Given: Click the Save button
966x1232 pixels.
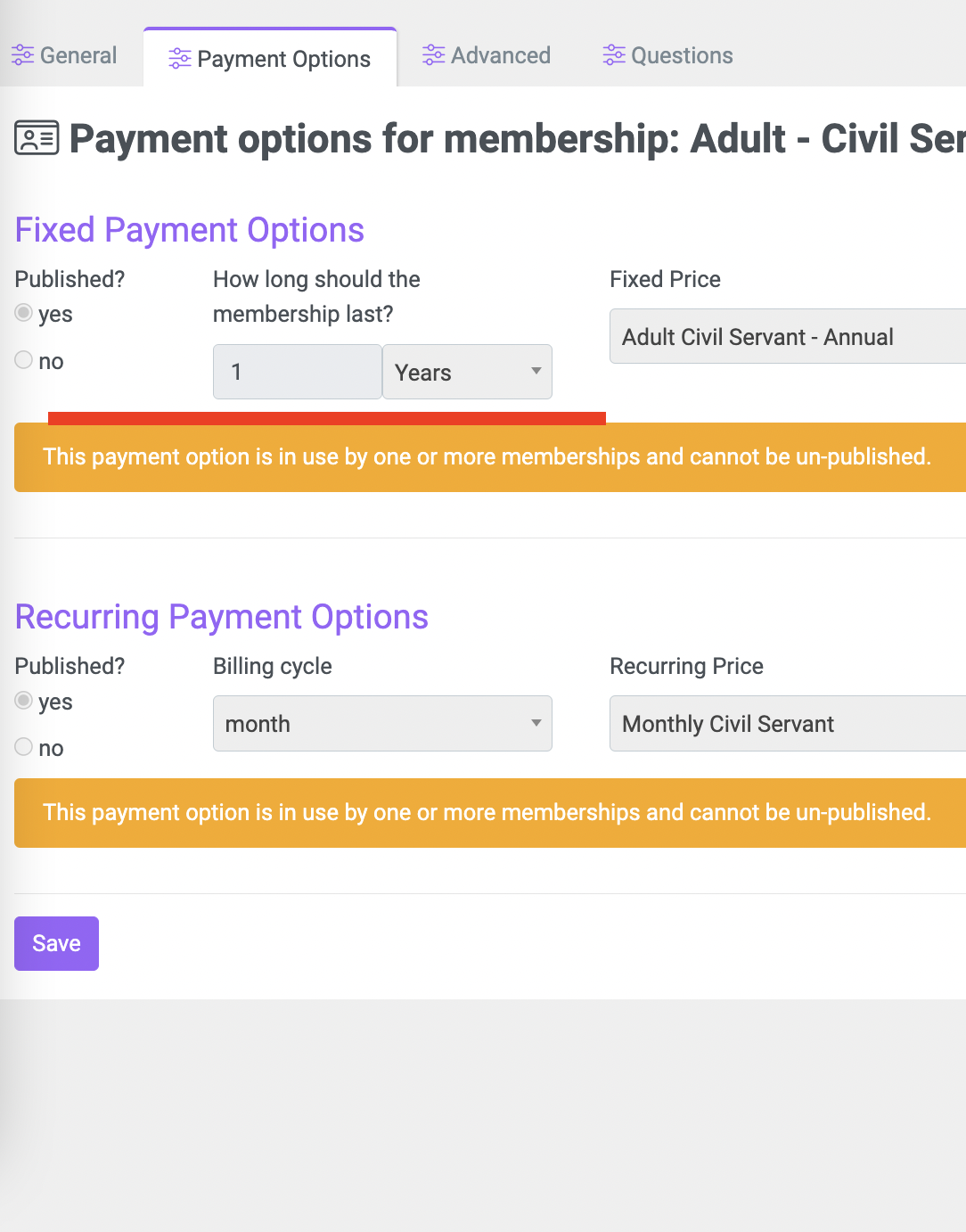Looking at the screenshot, I should click(x=56, y=943).
